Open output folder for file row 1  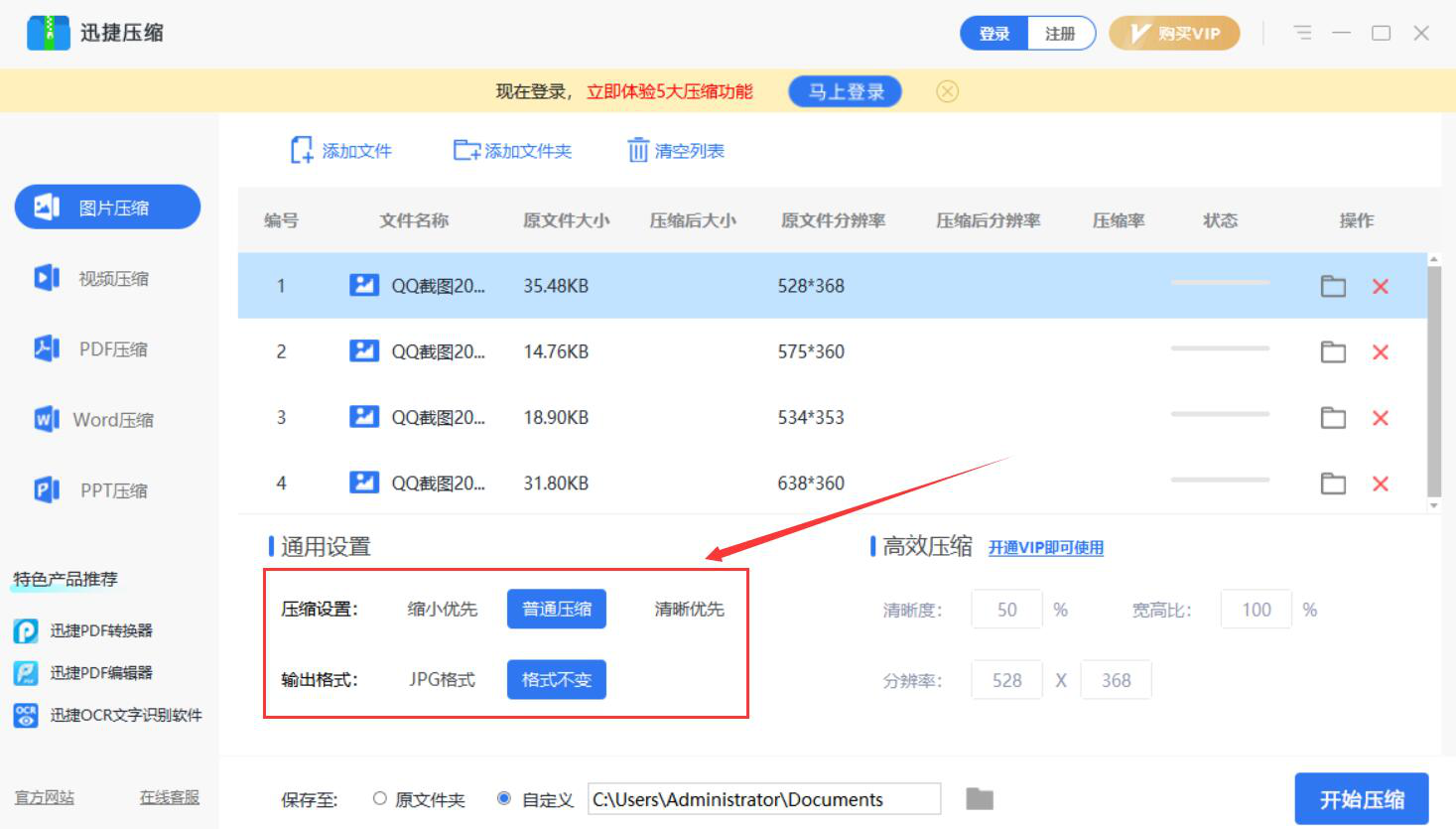1333,287
